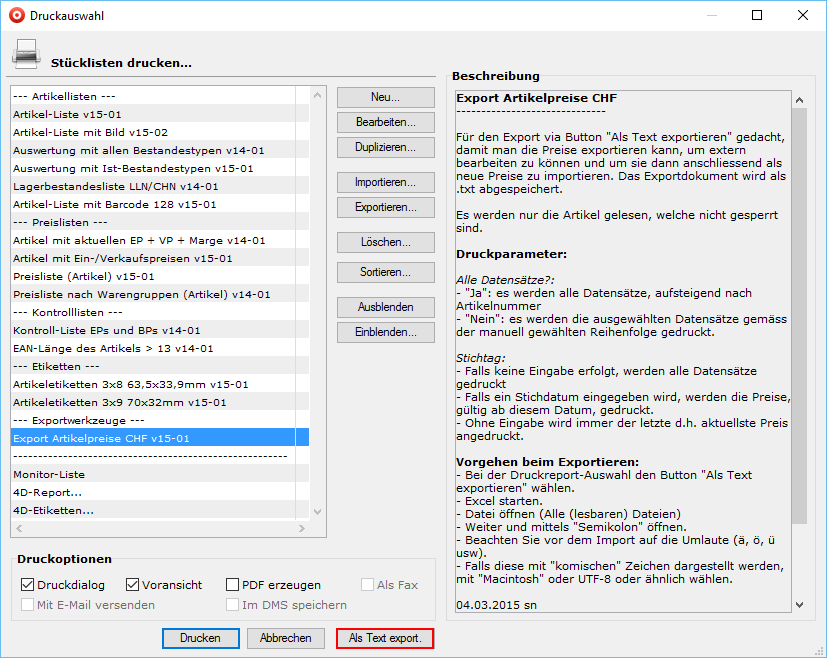Duplicate report via Duplizieren... button
Image resolution: width=827 pixels, height=658 pixels.
[x=385, y=147]
